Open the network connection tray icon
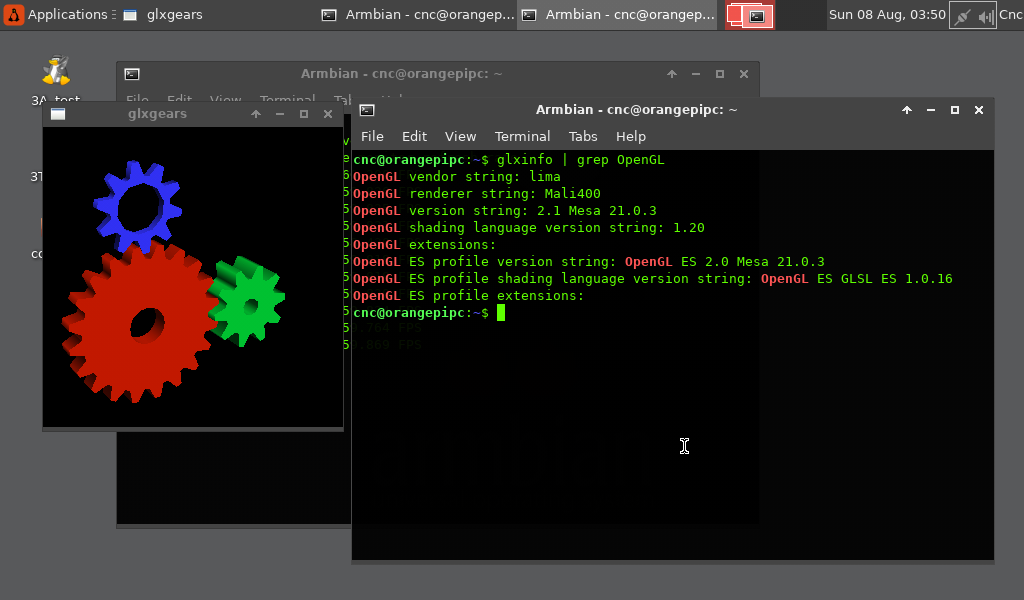Image resolution: width=1024 pixels, height=600 pixels. click(x=962, y=16)
